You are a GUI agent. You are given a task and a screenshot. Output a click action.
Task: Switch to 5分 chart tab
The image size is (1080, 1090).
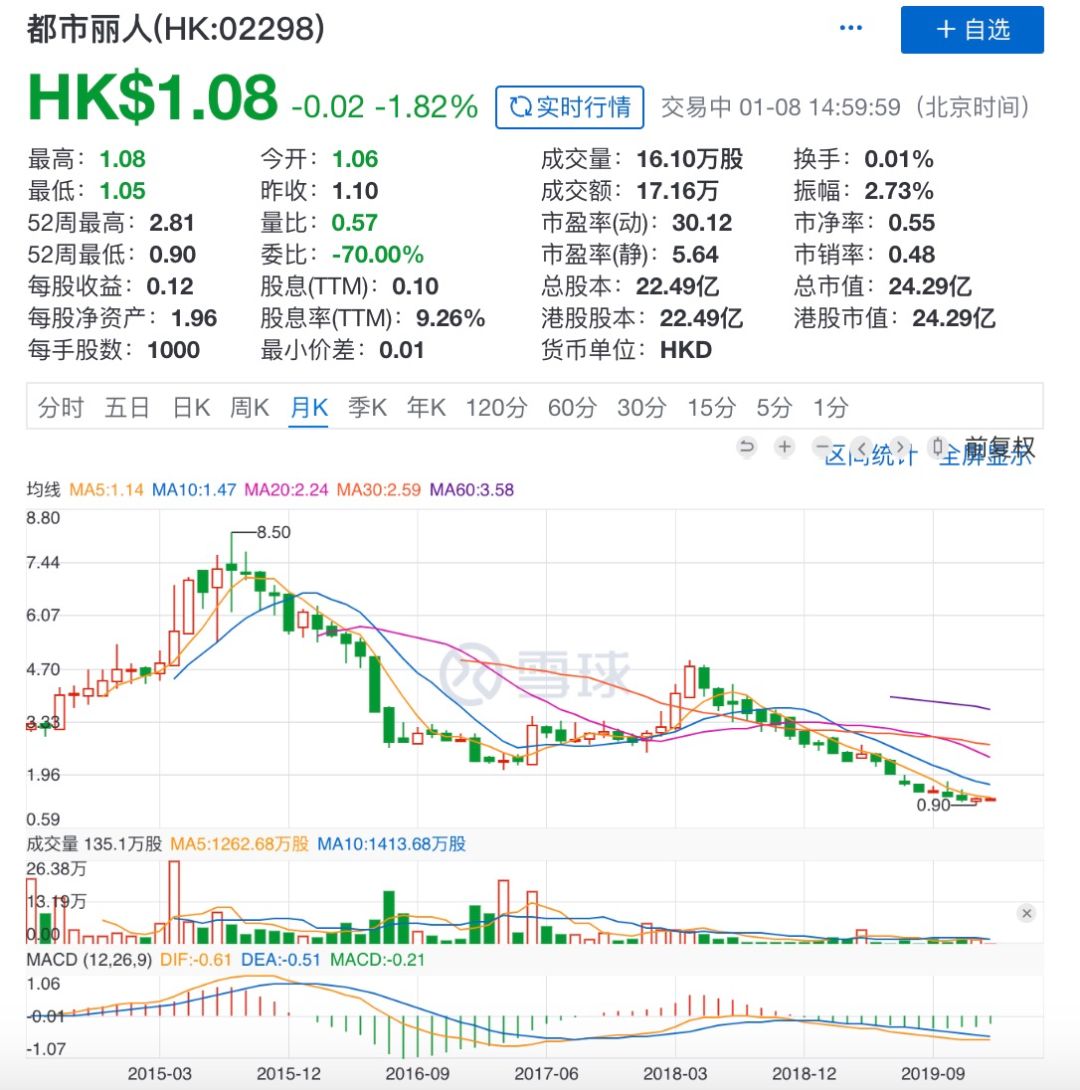[774, 407]
